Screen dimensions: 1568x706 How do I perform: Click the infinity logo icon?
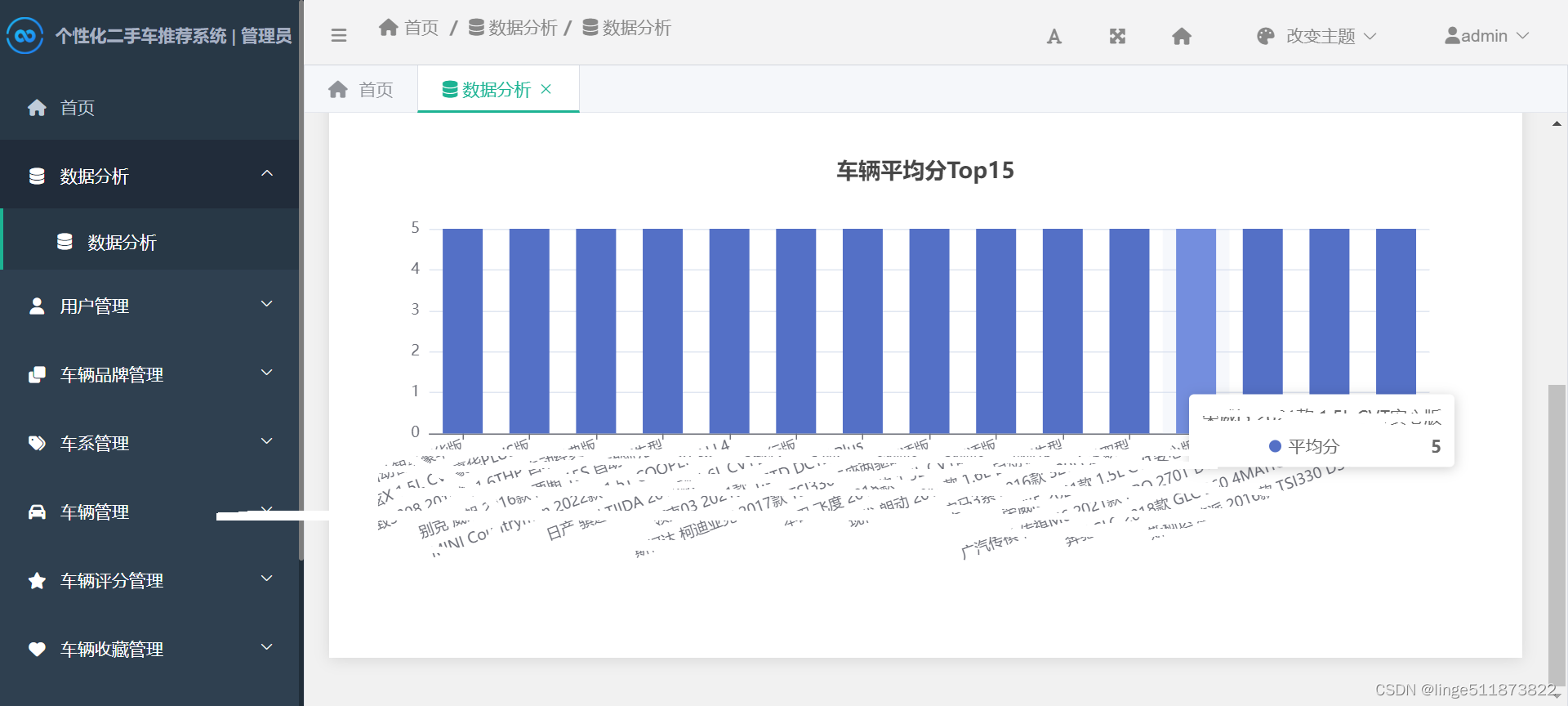(24, 35)
